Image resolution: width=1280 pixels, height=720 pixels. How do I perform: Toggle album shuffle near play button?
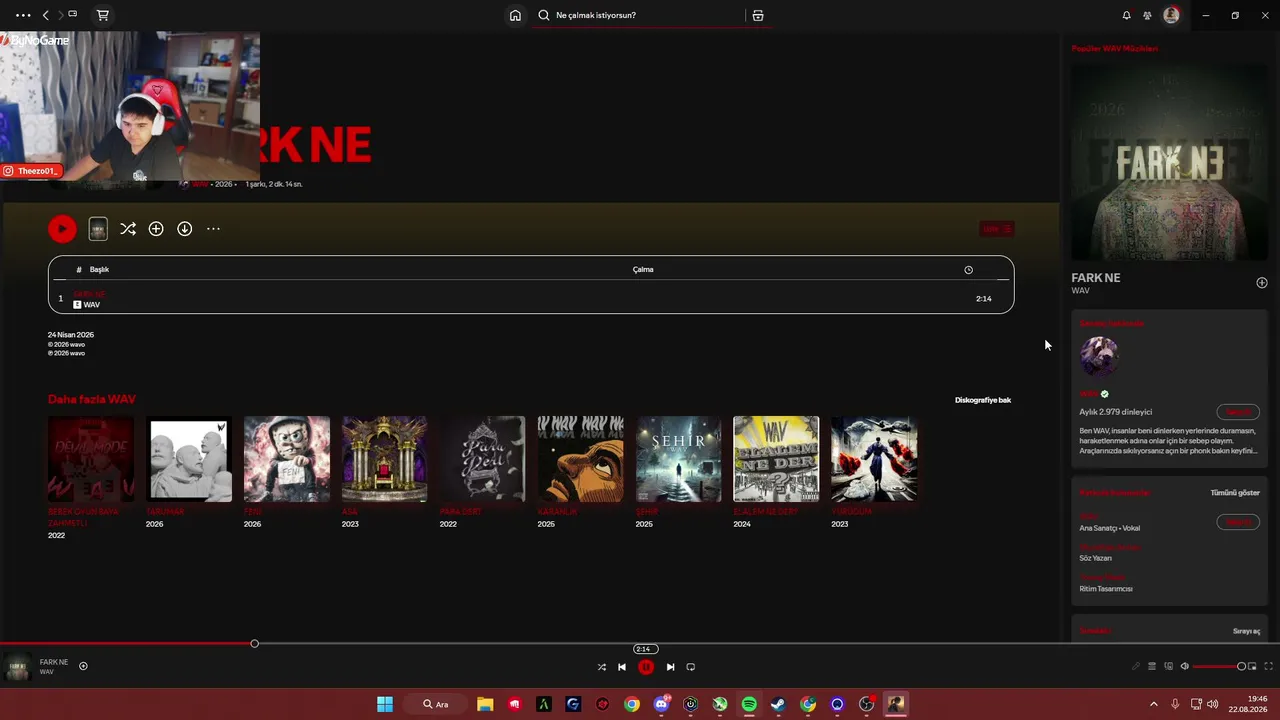[128, 229]
